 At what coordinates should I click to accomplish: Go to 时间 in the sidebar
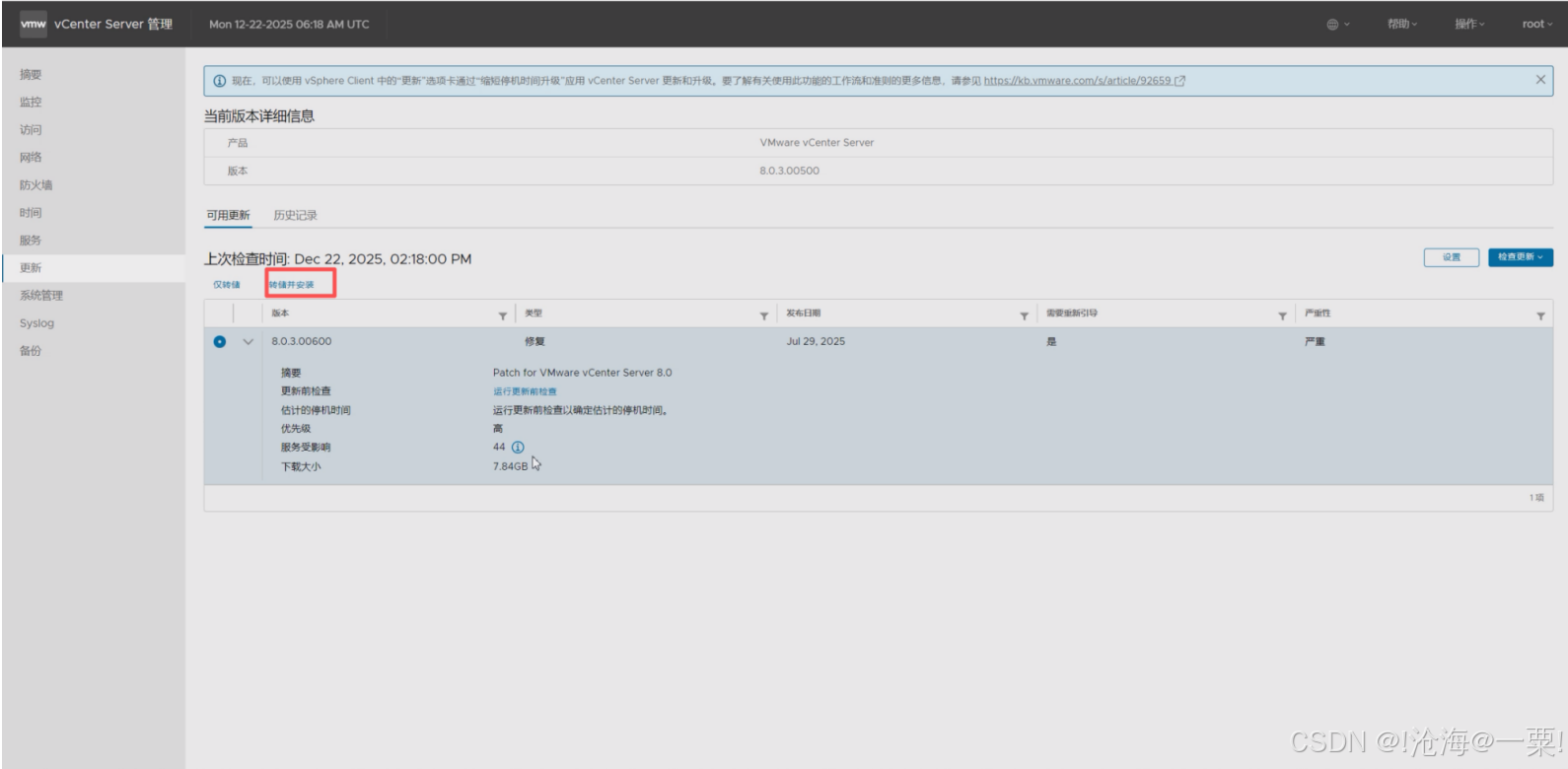pyautogui.click(x=31, y=212)
